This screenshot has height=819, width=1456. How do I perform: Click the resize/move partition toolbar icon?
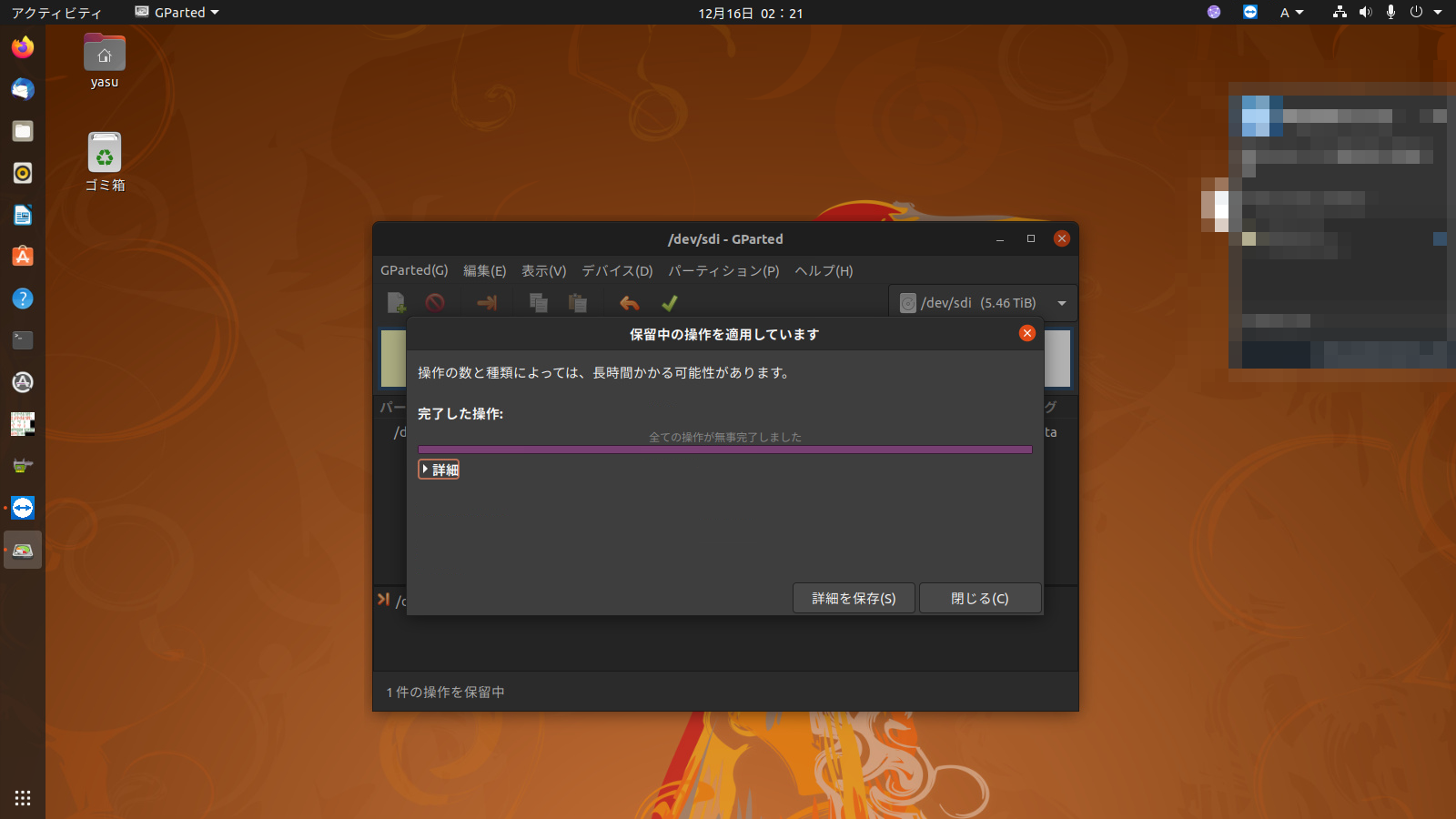487,303
